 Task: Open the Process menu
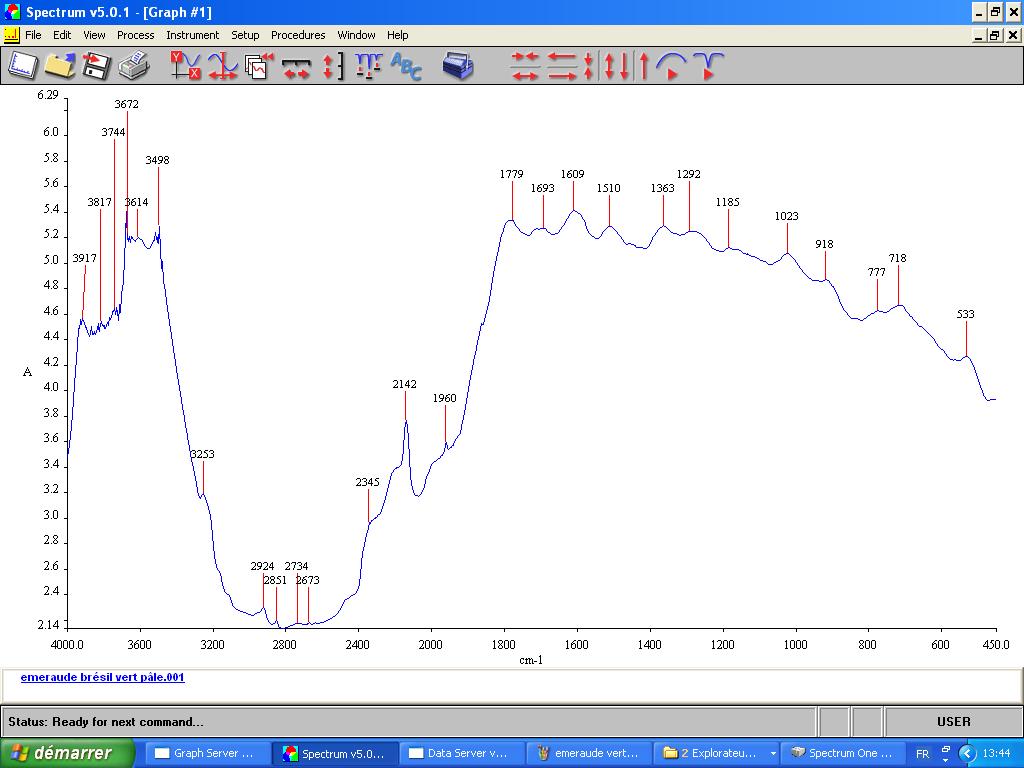135,35
